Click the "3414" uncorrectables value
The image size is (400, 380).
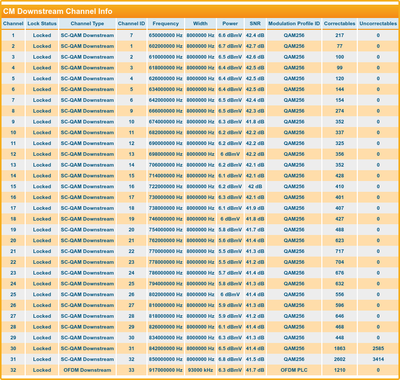pos(378,359)
